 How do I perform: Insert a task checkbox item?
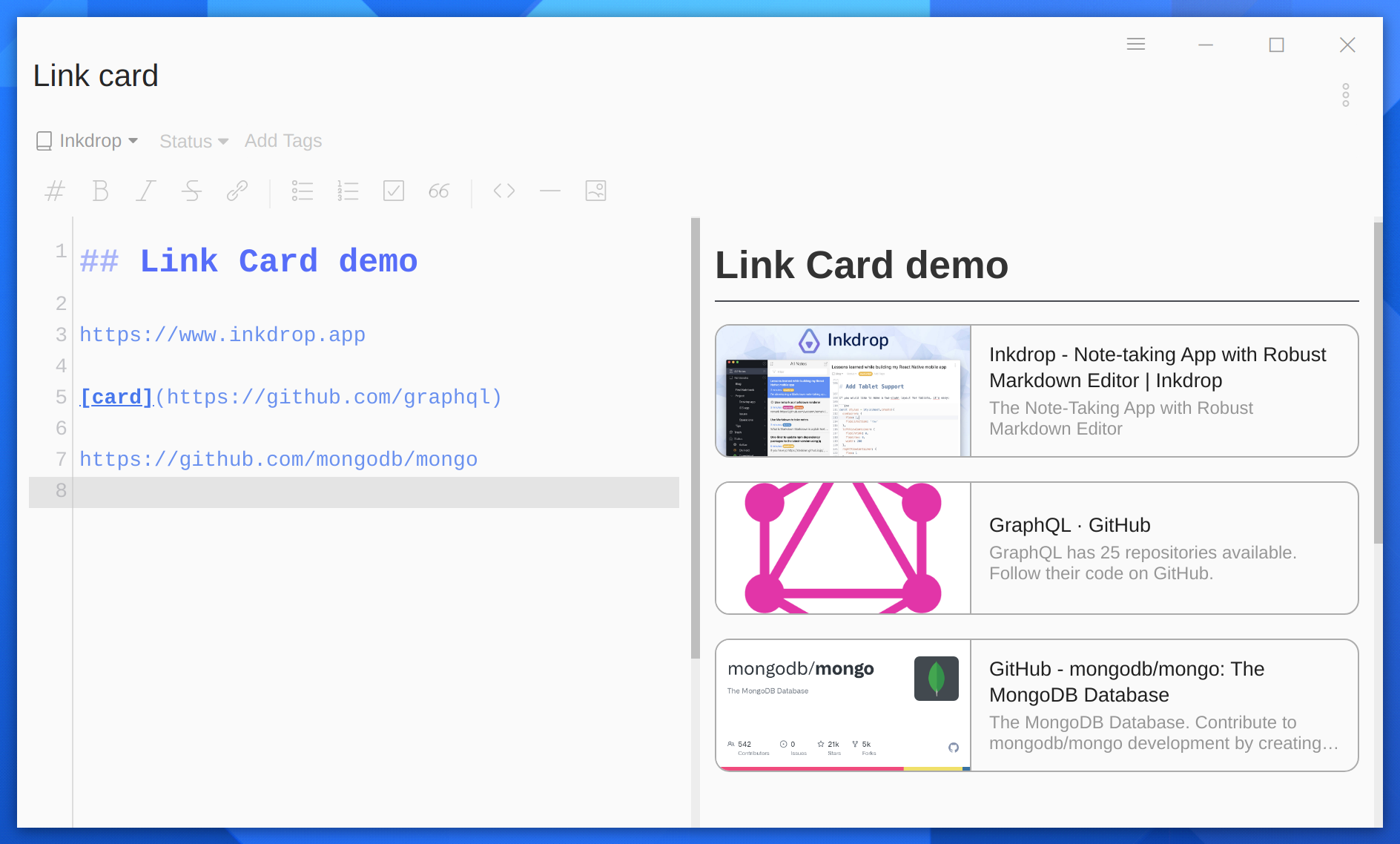pos(394,191)
